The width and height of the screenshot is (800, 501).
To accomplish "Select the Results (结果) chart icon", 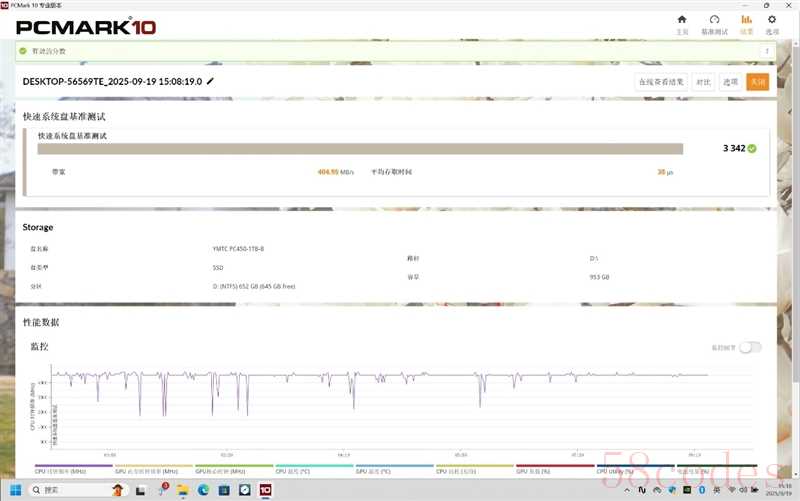I will [x=746, y=23].
